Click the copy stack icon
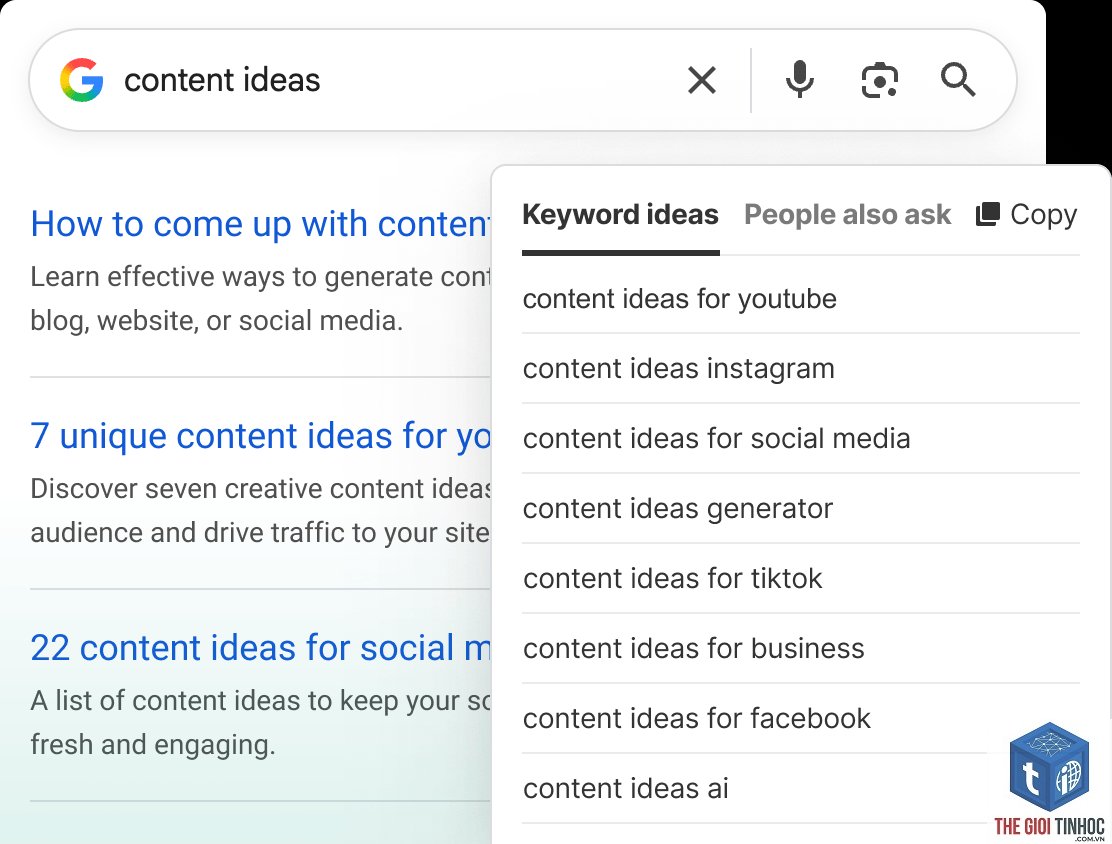Viewport: 1112px width, 844px height. pyautogui.click(x=988, y=214)
